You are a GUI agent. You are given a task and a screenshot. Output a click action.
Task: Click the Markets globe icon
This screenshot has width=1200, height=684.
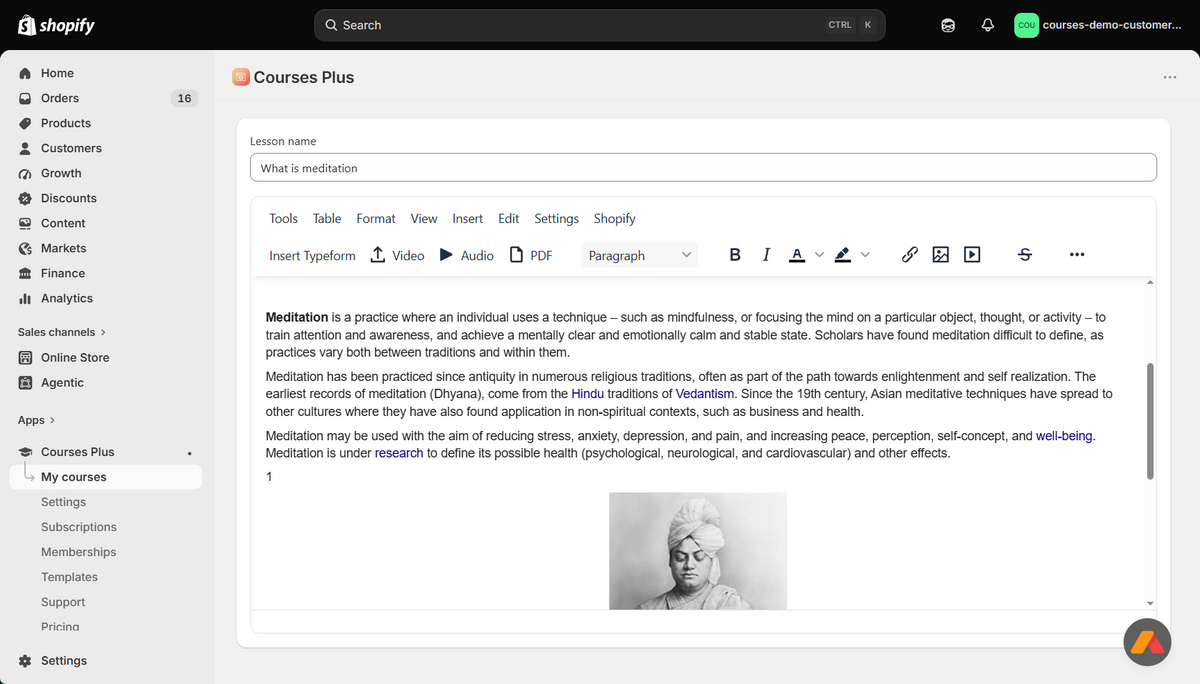click(x=25, y=248)
